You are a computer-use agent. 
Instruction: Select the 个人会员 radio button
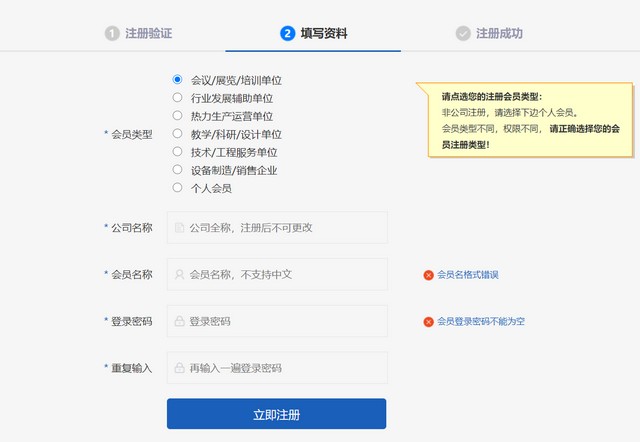[177, 187]
